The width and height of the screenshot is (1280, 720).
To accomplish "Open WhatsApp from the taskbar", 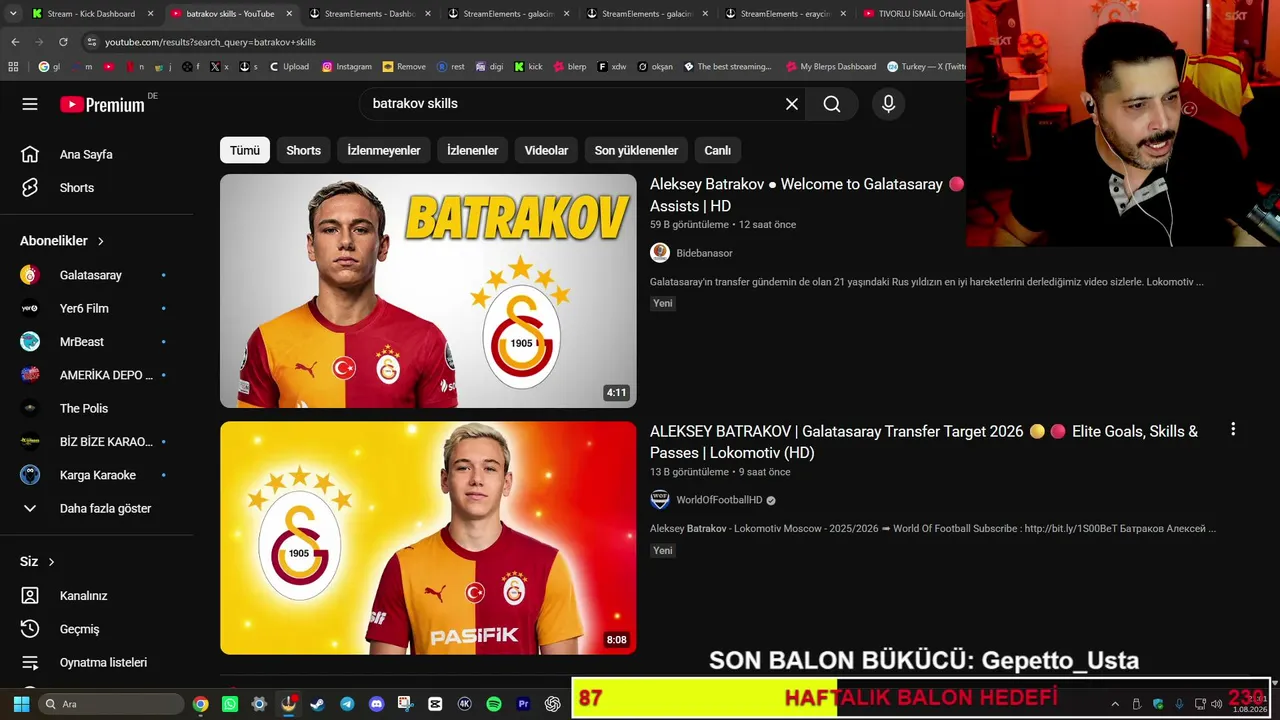I will 230,704.
